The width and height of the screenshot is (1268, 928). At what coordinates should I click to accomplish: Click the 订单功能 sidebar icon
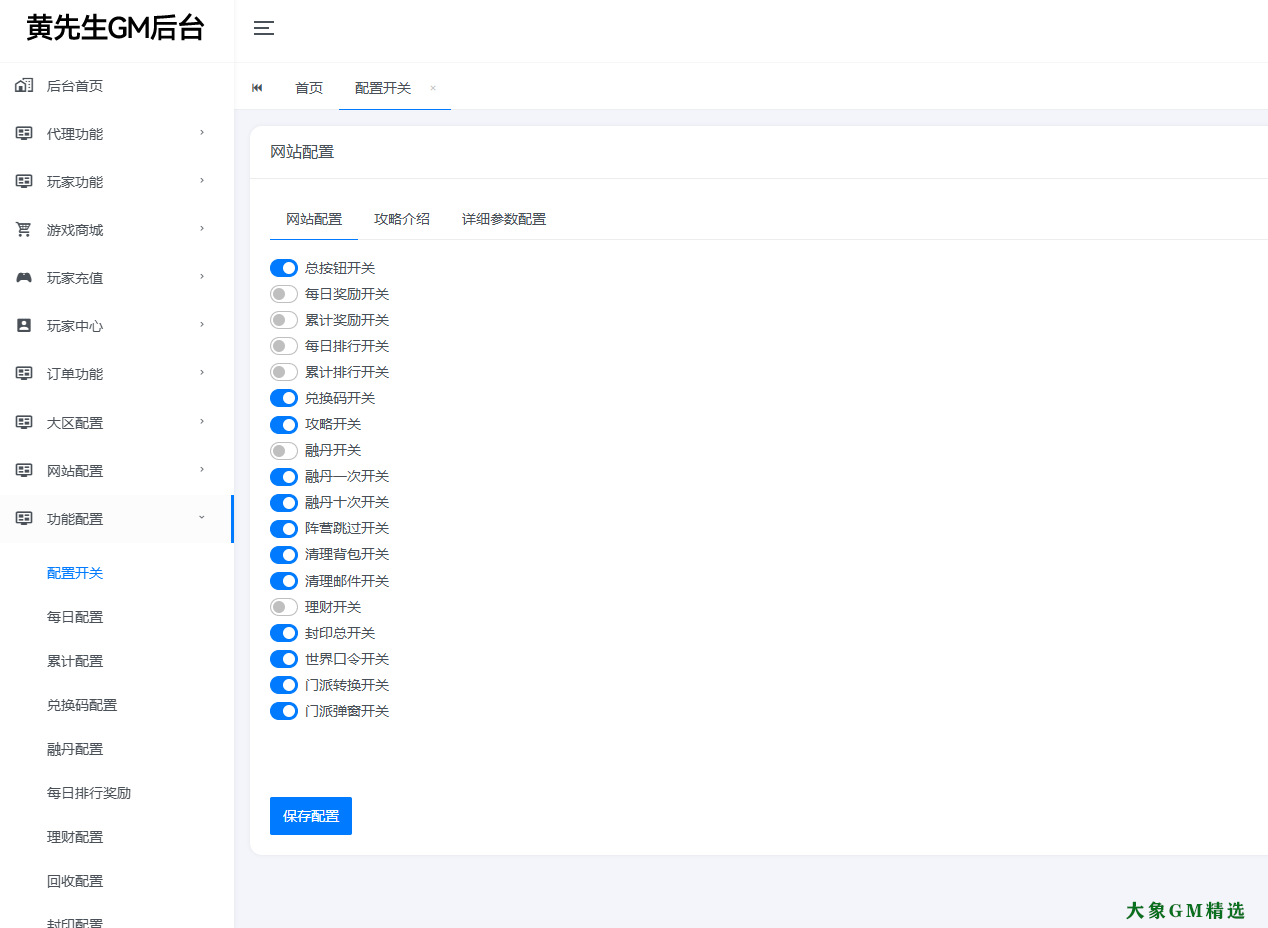(23, 373)
